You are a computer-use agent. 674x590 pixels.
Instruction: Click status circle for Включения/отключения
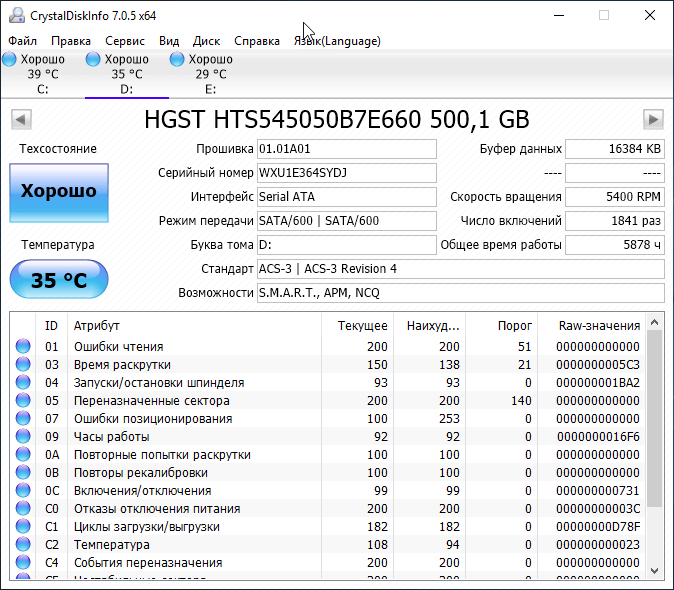(x=23, y=491)
